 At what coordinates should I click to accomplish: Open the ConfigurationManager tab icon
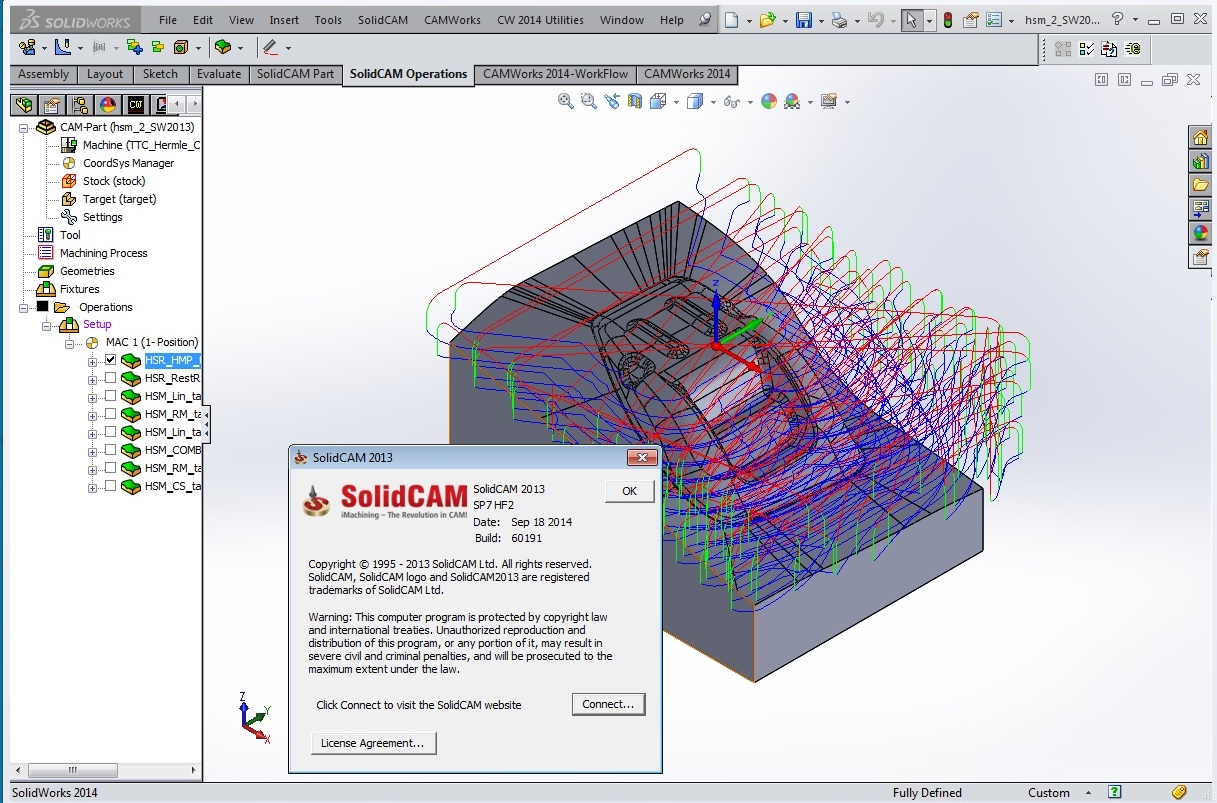tap(80, 104)
